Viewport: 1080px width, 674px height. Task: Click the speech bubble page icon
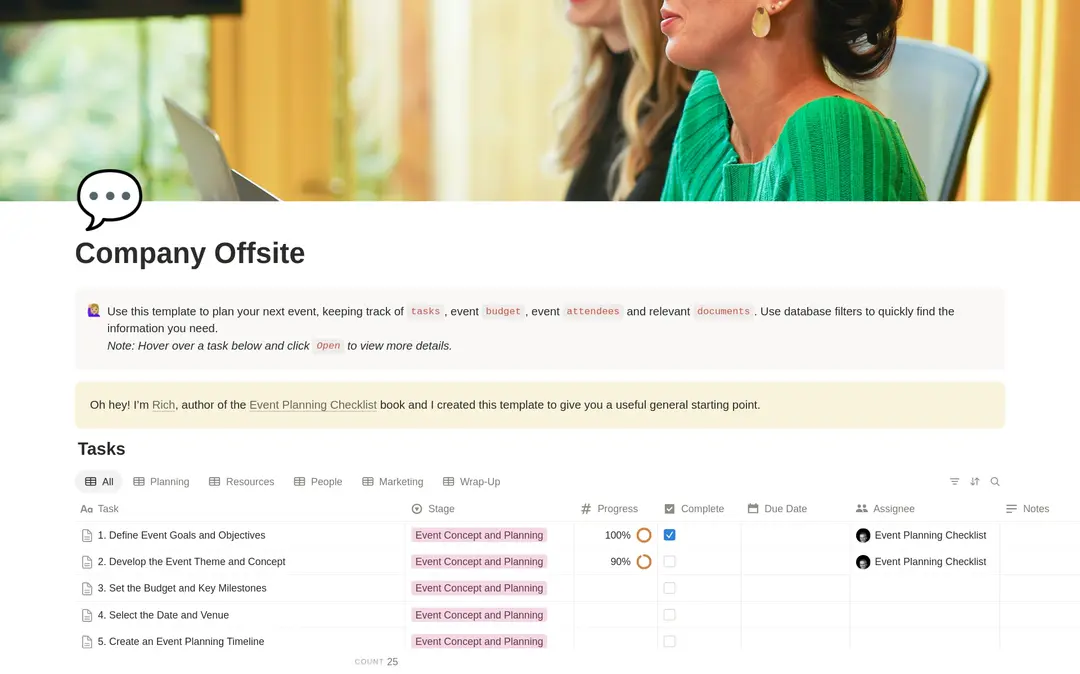click(110, 199)
